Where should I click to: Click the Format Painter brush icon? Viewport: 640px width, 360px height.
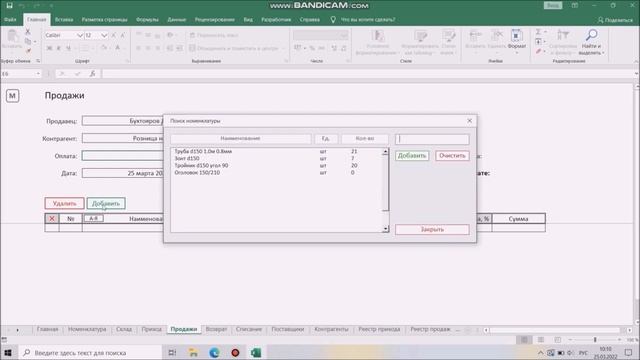click(28, 51)
